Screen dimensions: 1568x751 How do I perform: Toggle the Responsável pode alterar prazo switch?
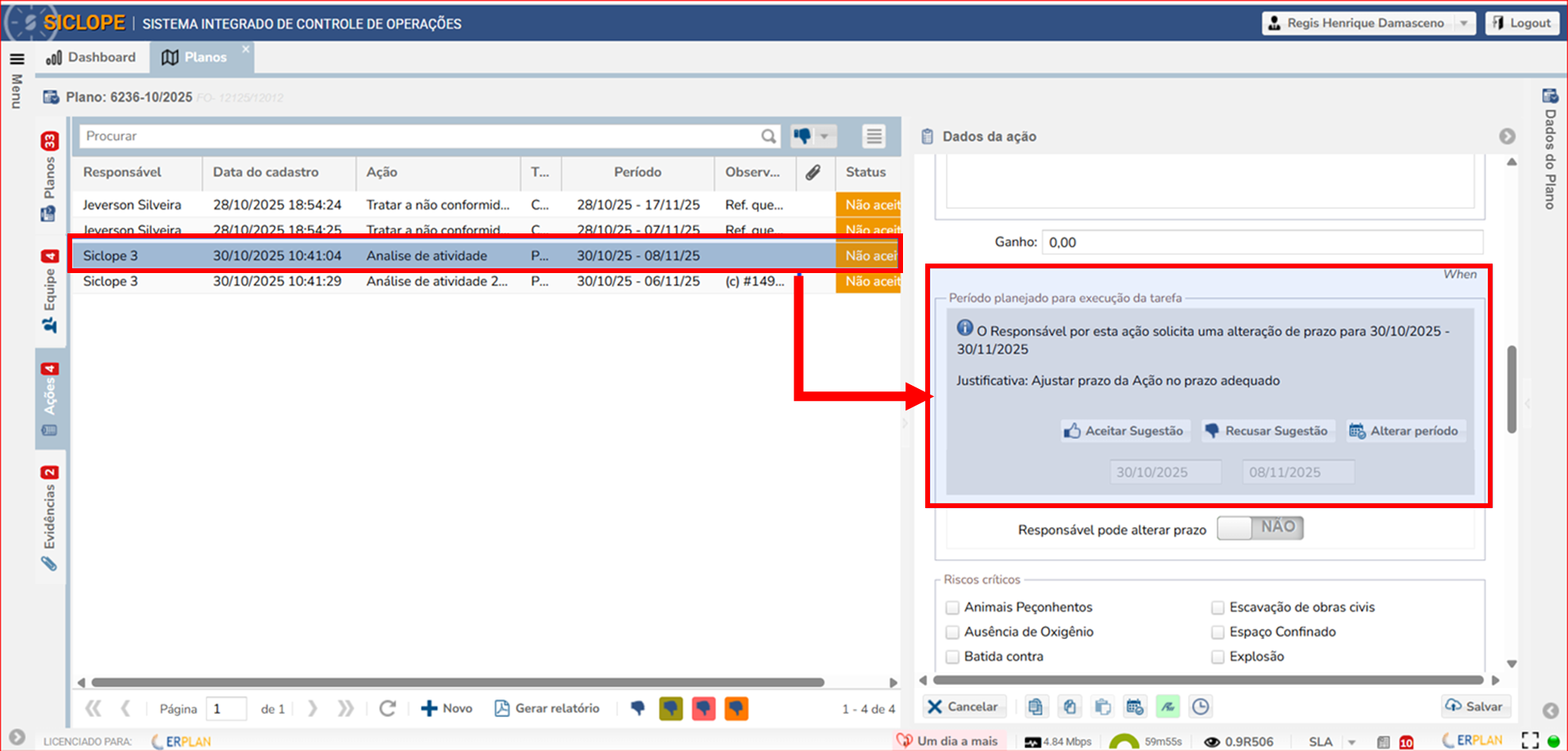(1260, 528)
